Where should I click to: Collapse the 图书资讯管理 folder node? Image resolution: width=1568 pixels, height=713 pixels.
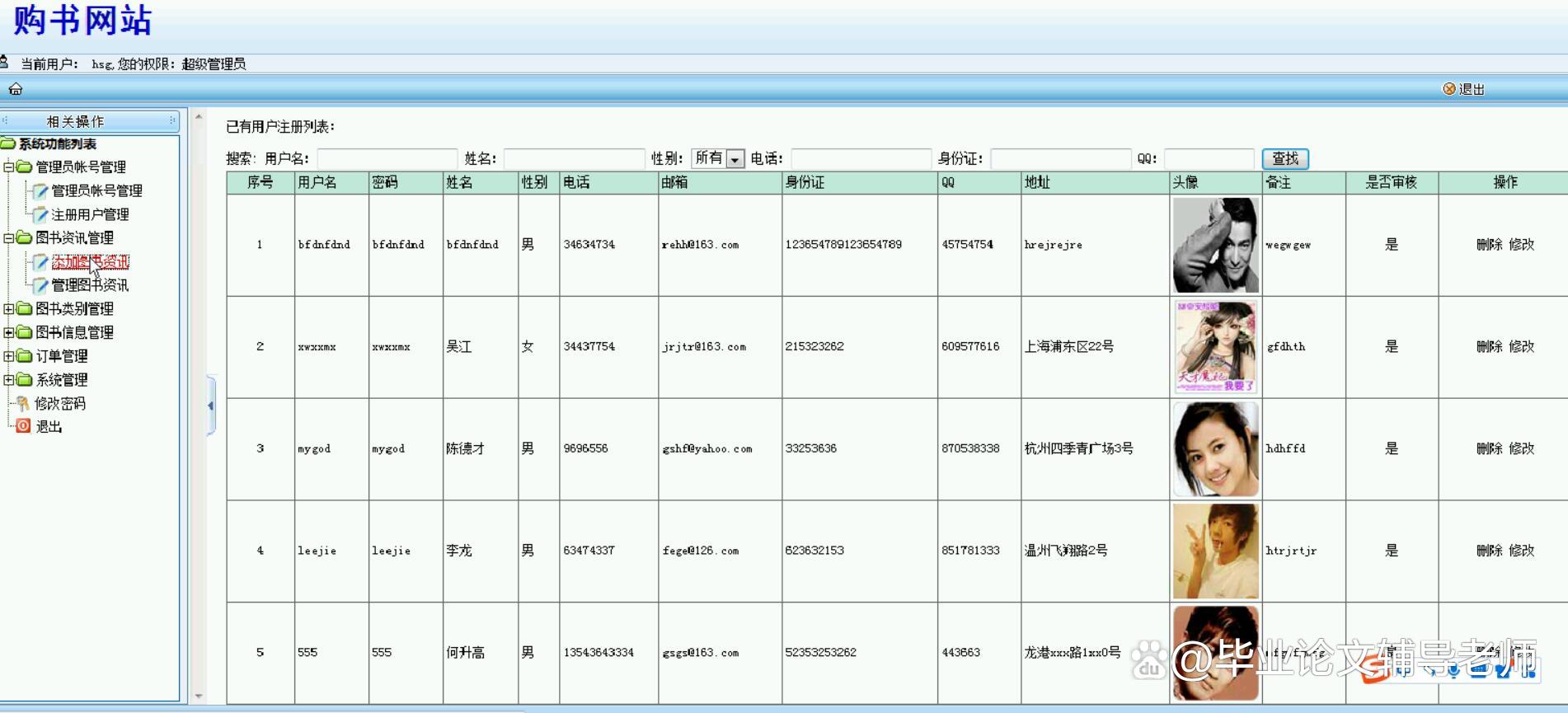pos(9,238)
